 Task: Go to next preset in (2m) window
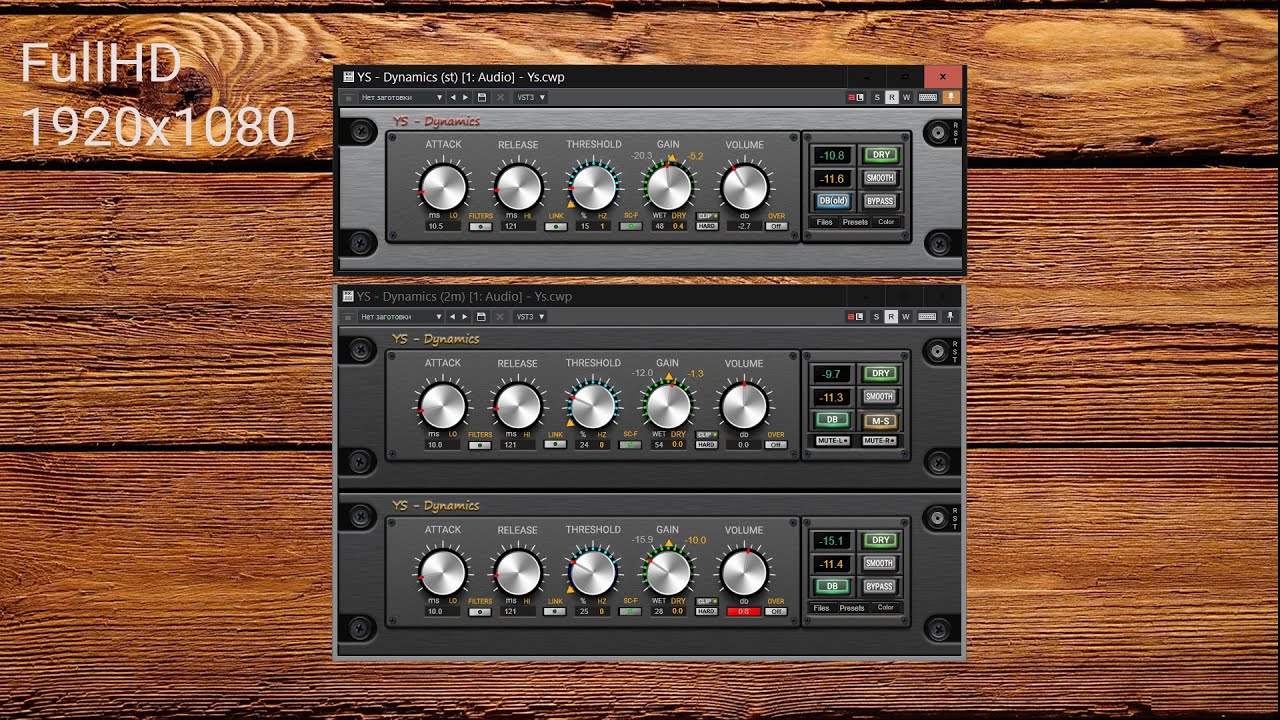(x=465, y=316)
